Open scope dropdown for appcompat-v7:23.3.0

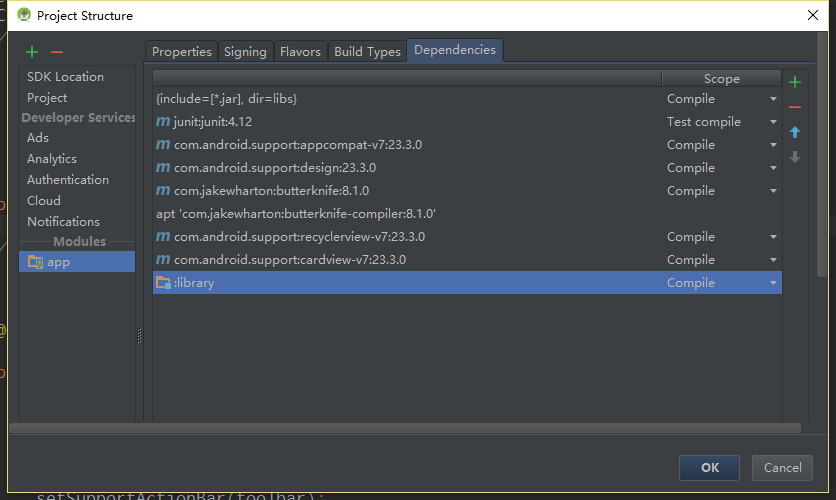point(773,145)
